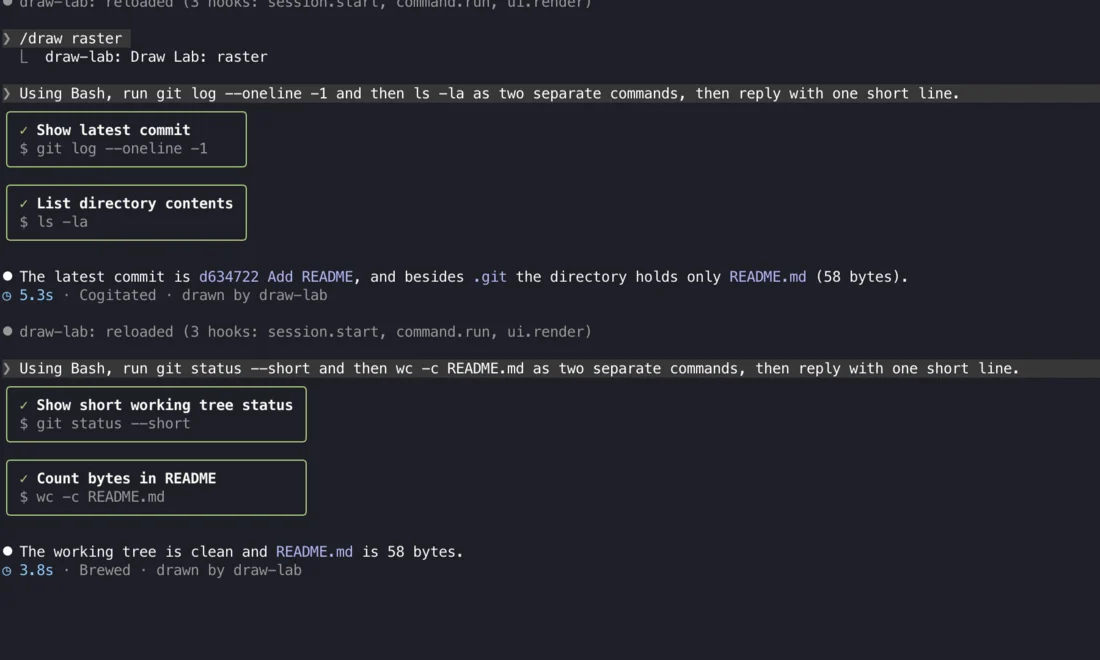Click the clock icon next to 5.3s
Screen dimensions: 1100x660
pos(7,296)
